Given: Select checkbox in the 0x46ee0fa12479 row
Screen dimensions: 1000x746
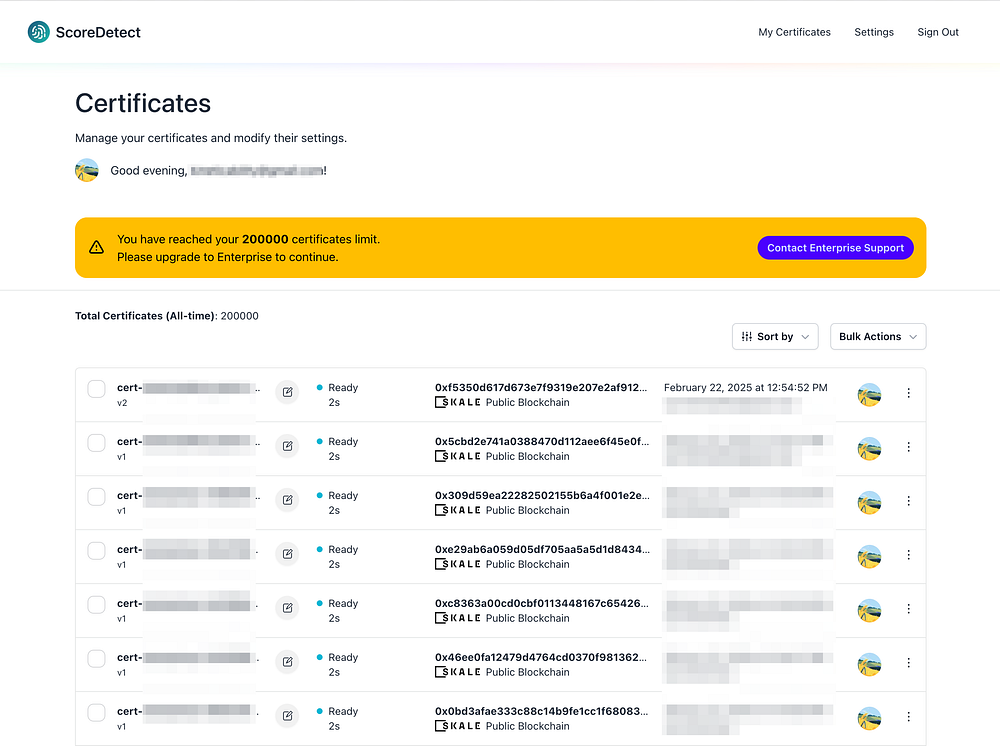Looking at the screenshot, I should [x=96, y=659].
